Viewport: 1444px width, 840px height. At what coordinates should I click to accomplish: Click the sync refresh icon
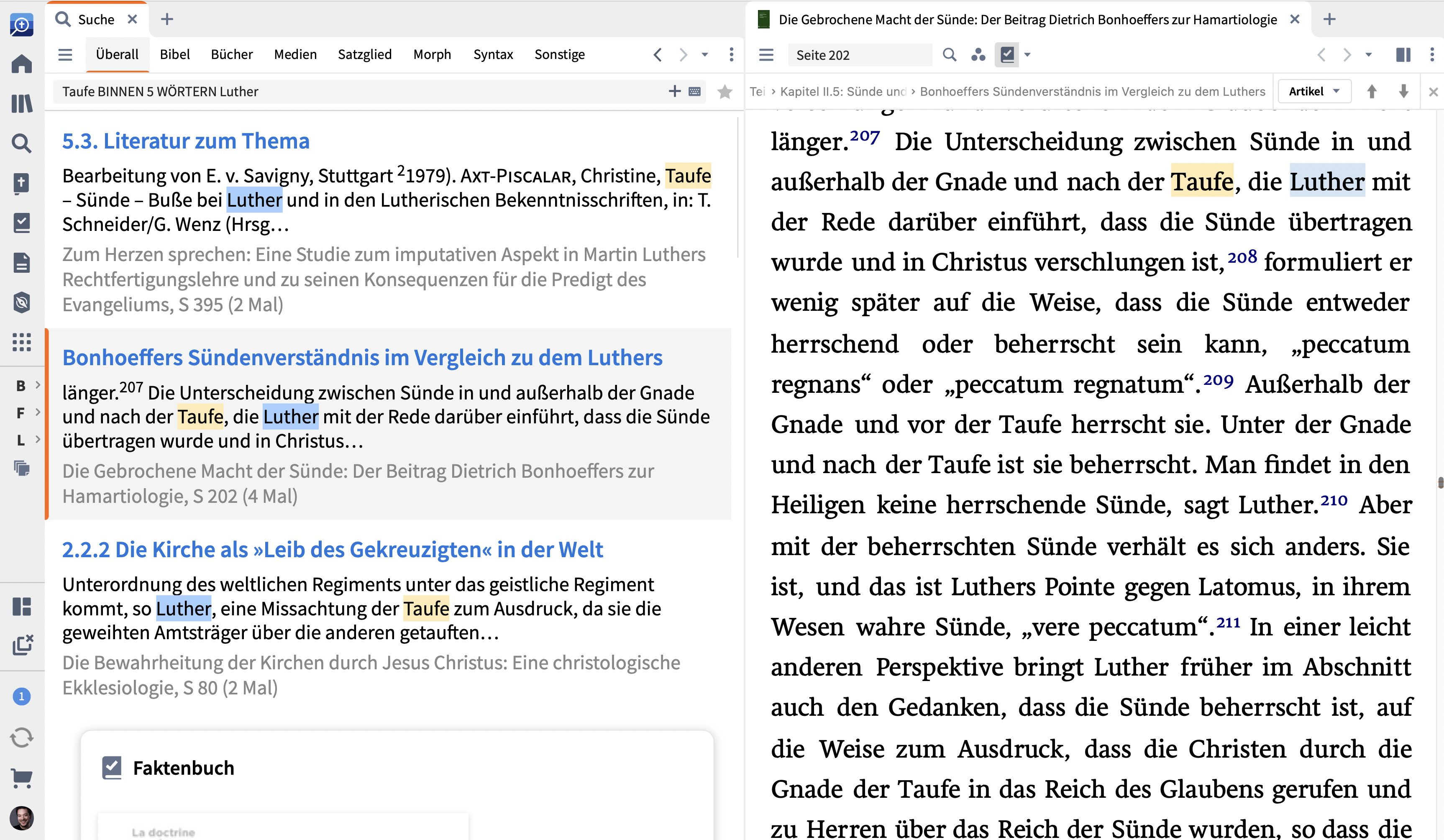tap(22, 738)
